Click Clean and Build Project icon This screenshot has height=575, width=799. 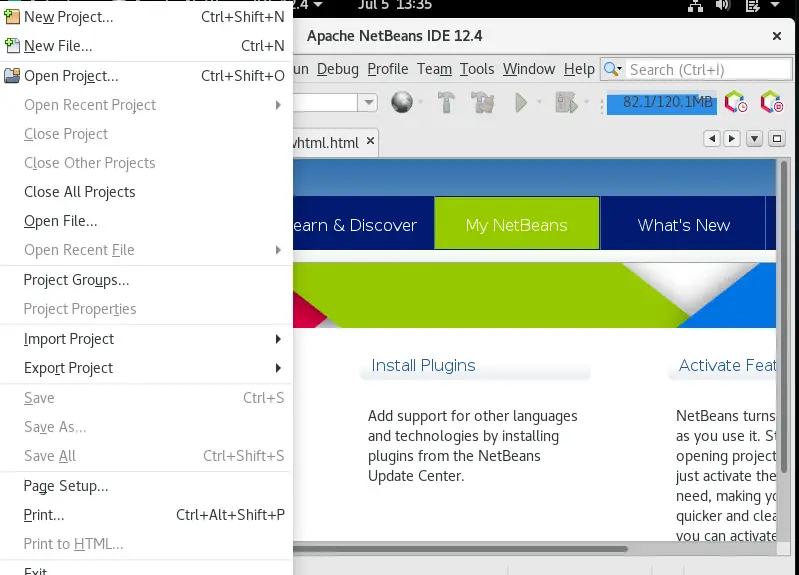click(x=482, y=102)
